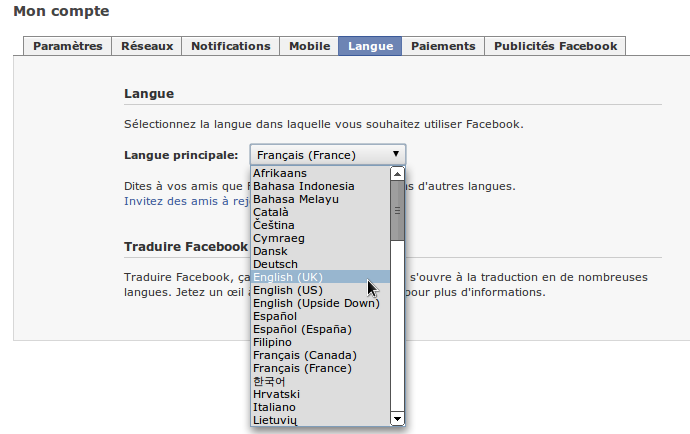Click the Langue principale dropdown box
The width and height of the screenshot is (690, 434).
click(x=328, y=155)
